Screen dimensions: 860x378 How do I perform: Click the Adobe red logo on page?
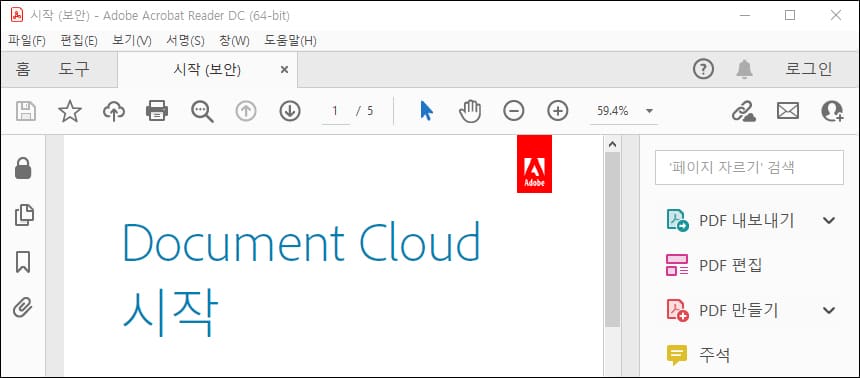pyautogui.click(x=534, y=164)
